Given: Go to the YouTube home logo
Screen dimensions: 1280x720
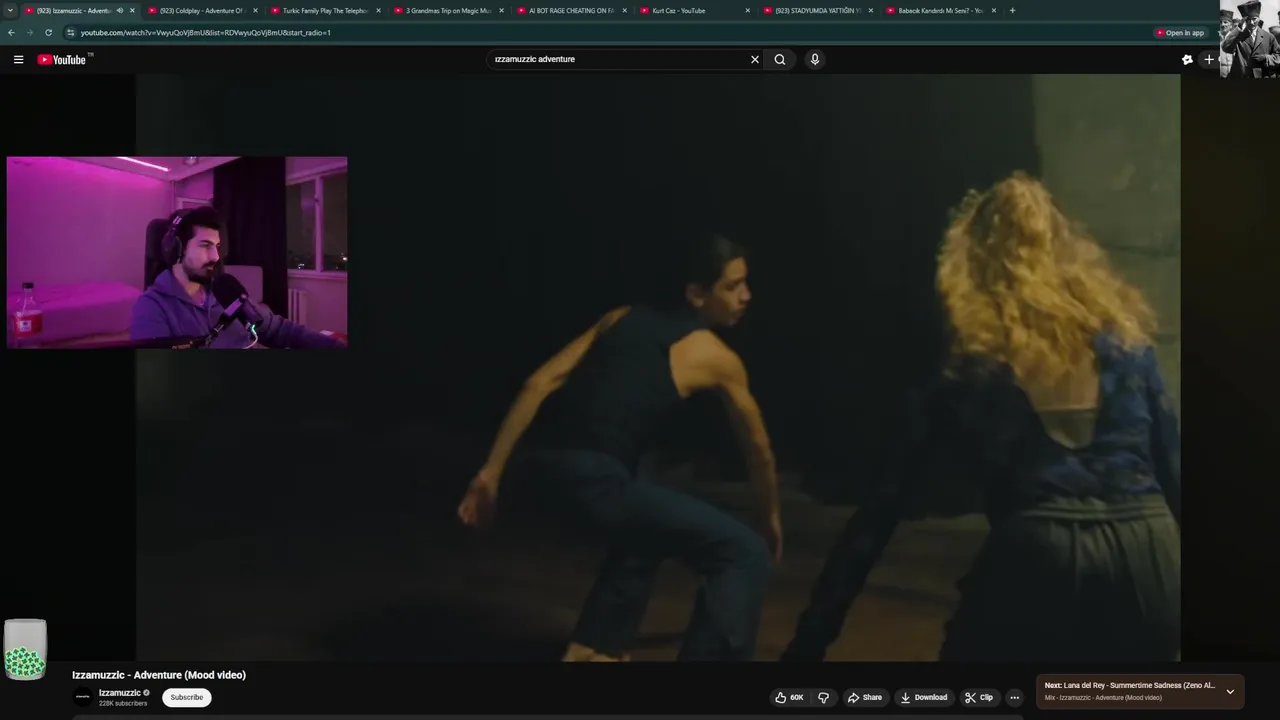Looking at the screenshot, I should click(62, 59).
